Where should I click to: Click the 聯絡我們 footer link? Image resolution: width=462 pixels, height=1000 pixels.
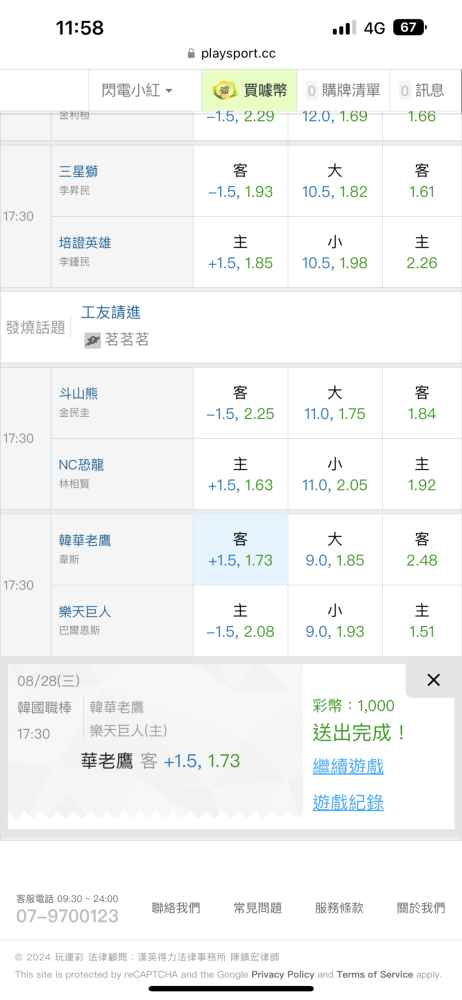pos(176,908)
